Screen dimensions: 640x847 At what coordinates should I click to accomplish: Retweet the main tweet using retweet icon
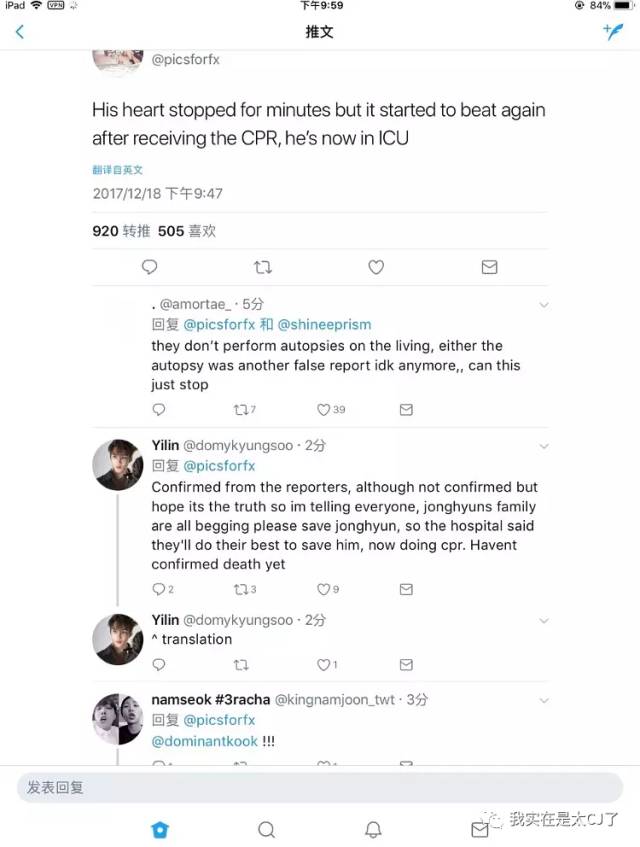(262, 267)
